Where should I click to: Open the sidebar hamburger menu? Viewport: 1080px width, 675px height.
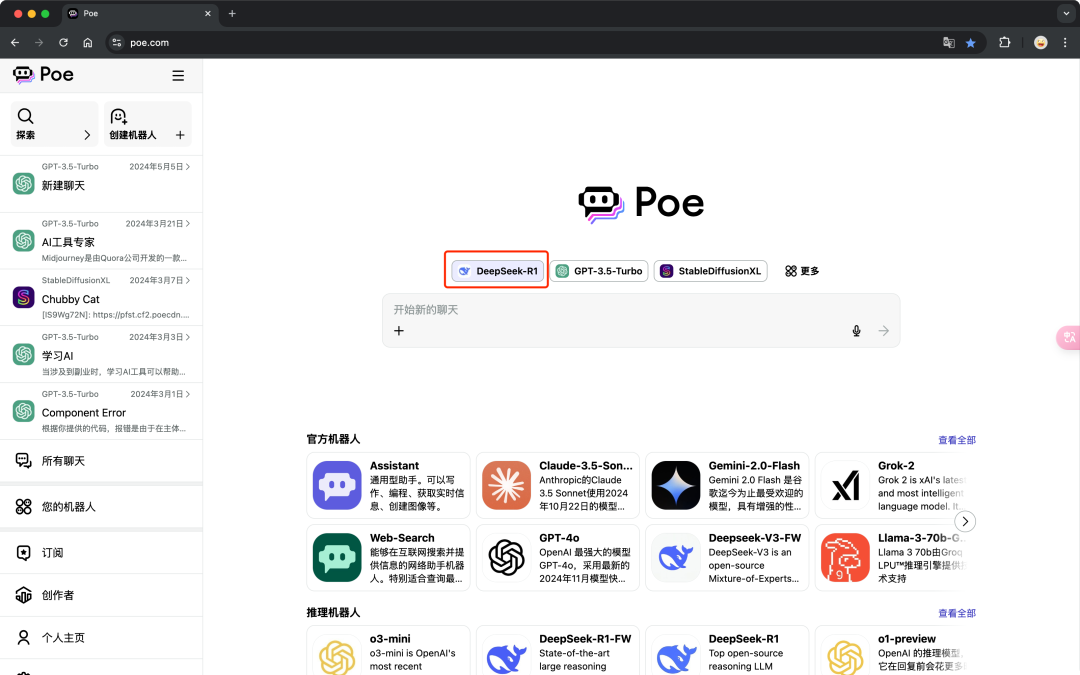pos(178,74)
